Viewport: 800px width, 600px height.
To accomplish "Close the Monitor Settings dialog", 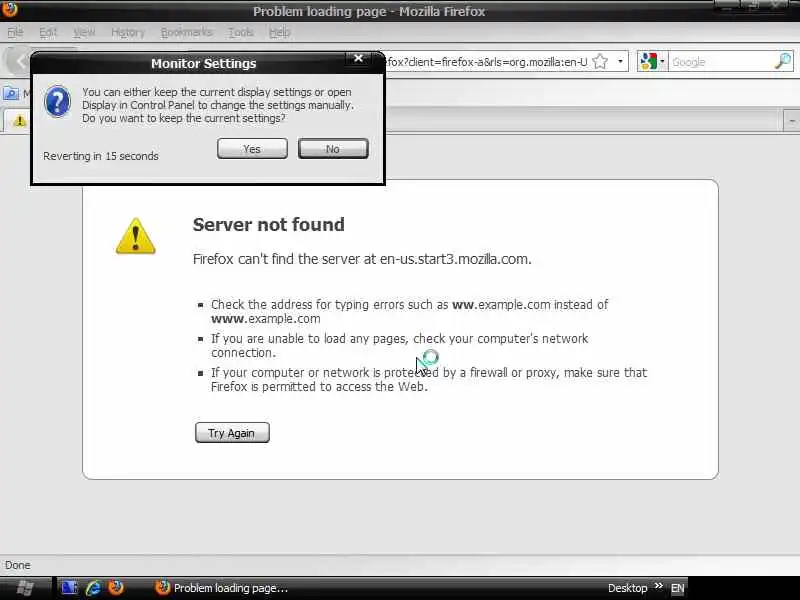I will coord(359,58).
